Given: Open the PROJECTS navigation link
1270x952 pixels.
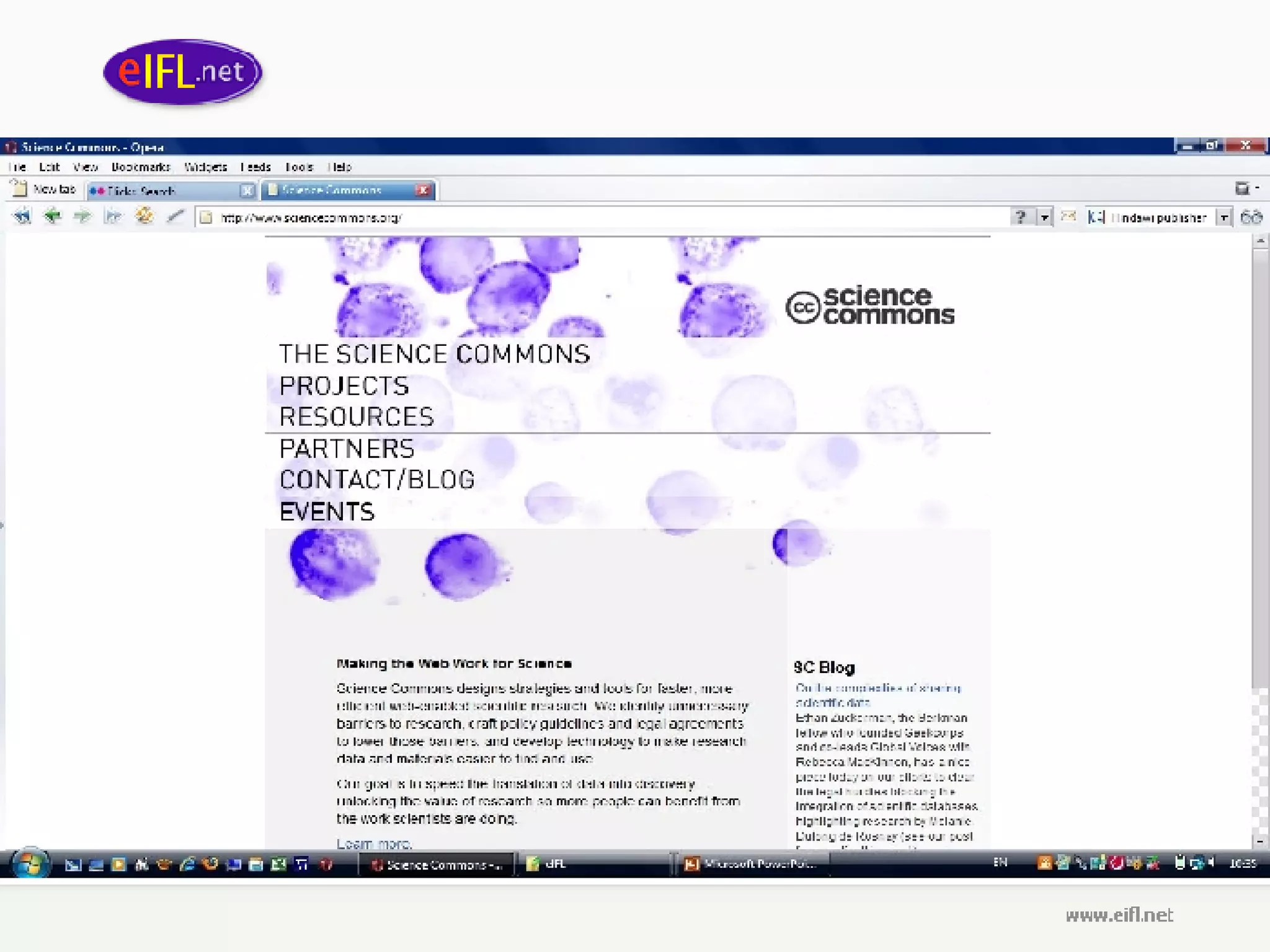Looking at the screenshot, I should pos(344,386).
